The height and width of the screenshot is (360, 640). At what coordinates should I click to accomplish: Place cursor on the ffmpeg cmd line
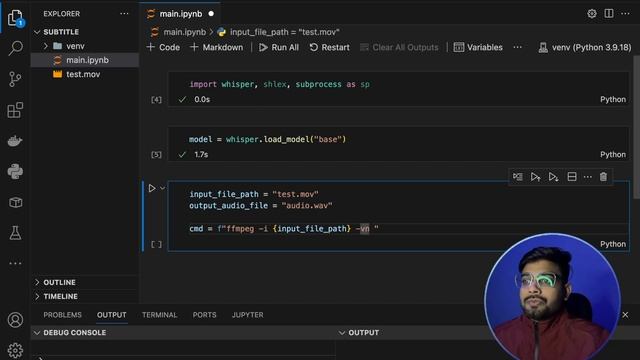[x=284, y=229]
